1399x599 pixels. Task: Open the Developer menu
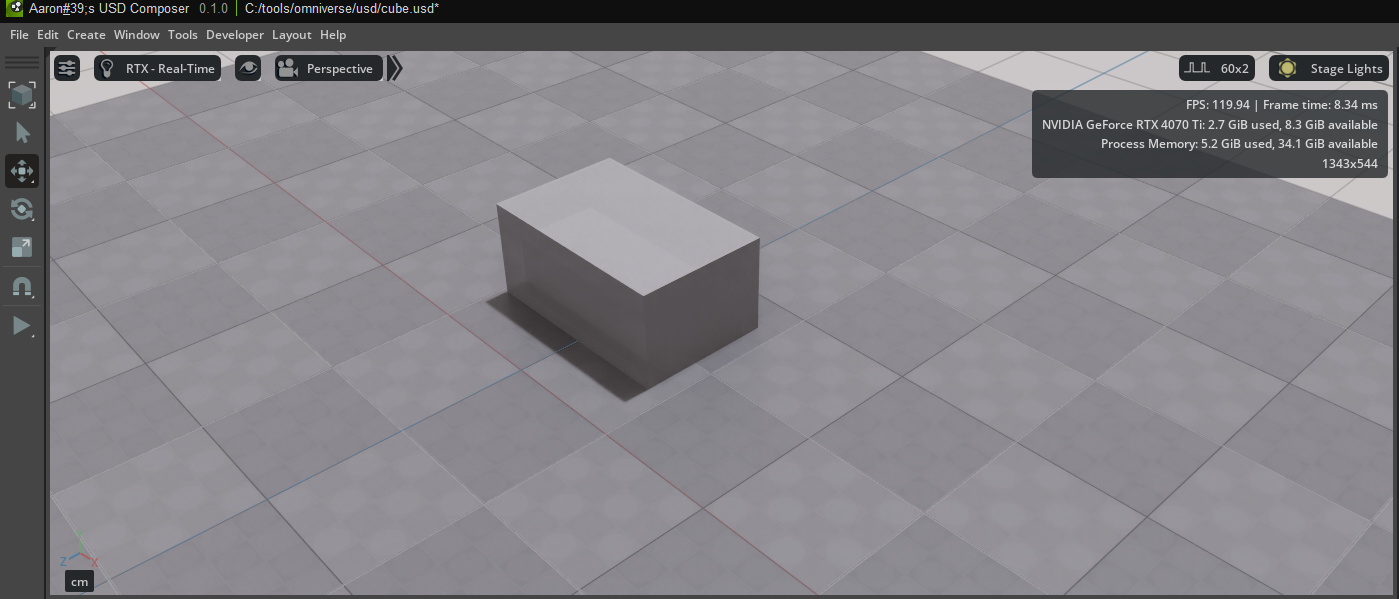point(235,34)
